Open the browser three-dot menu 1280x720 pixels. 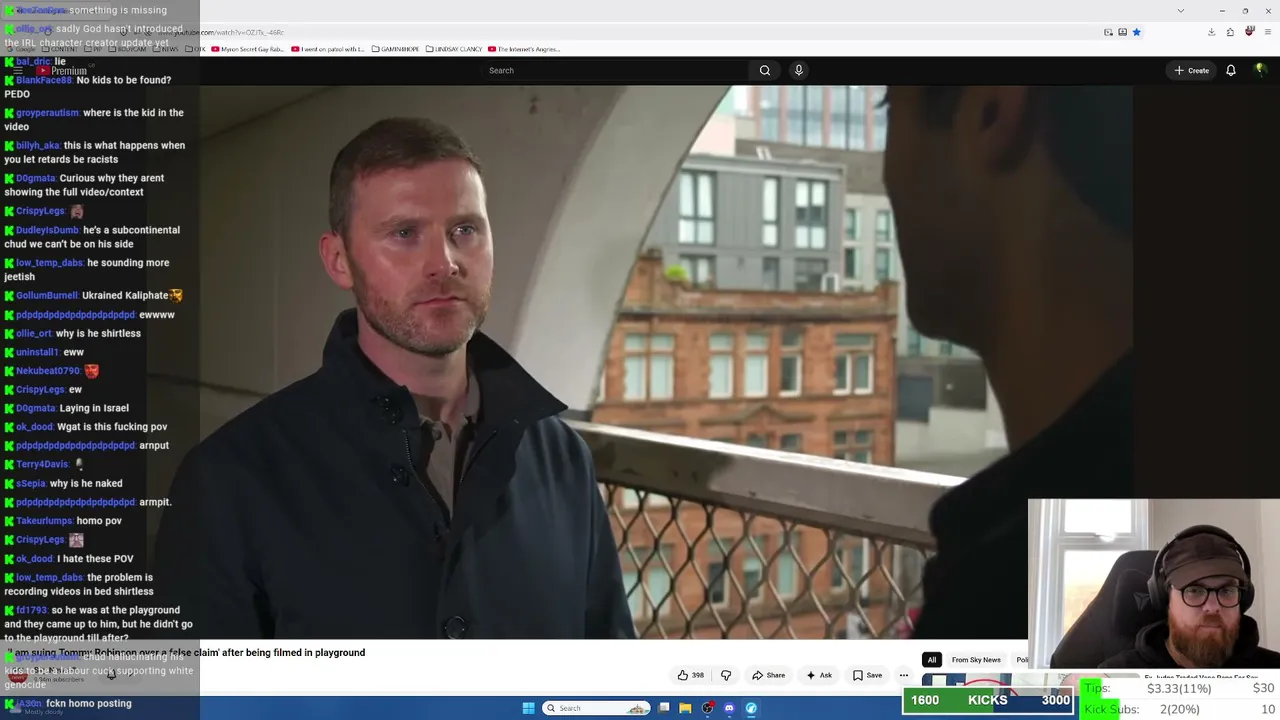[1268, 32]
